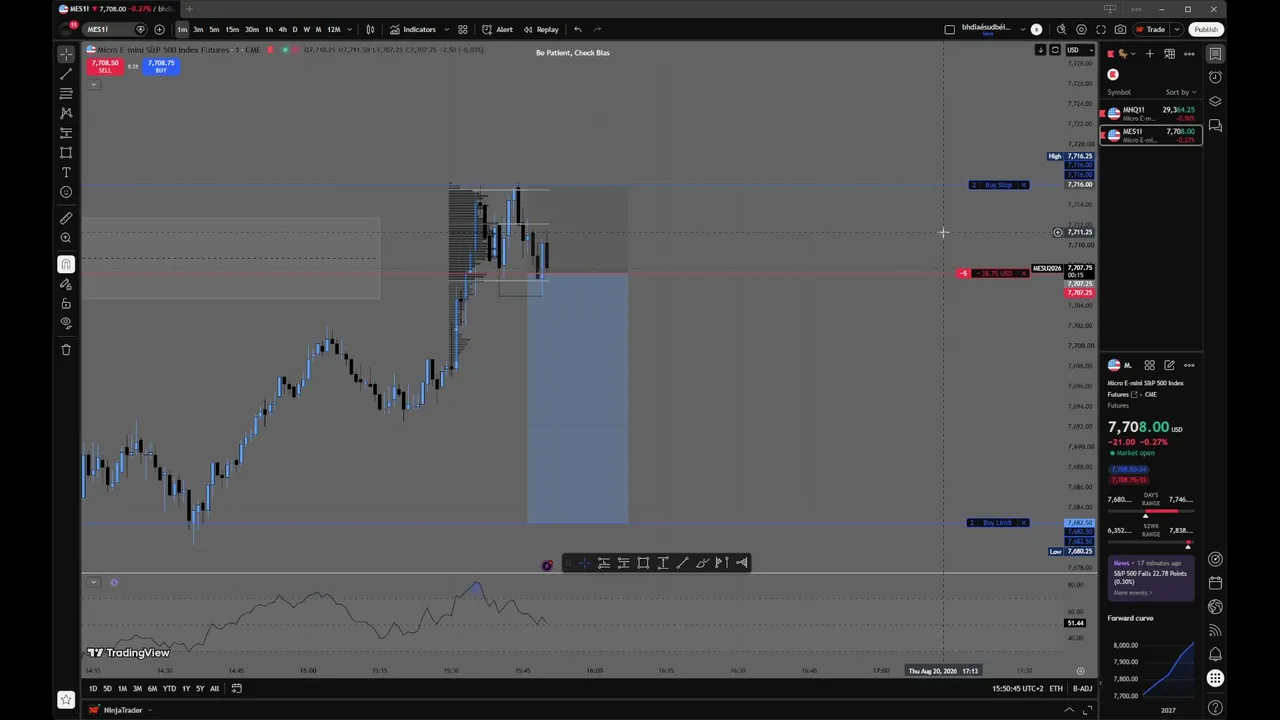
Task: Open the go-to-date calendar icon
Action: pos(237,688)
